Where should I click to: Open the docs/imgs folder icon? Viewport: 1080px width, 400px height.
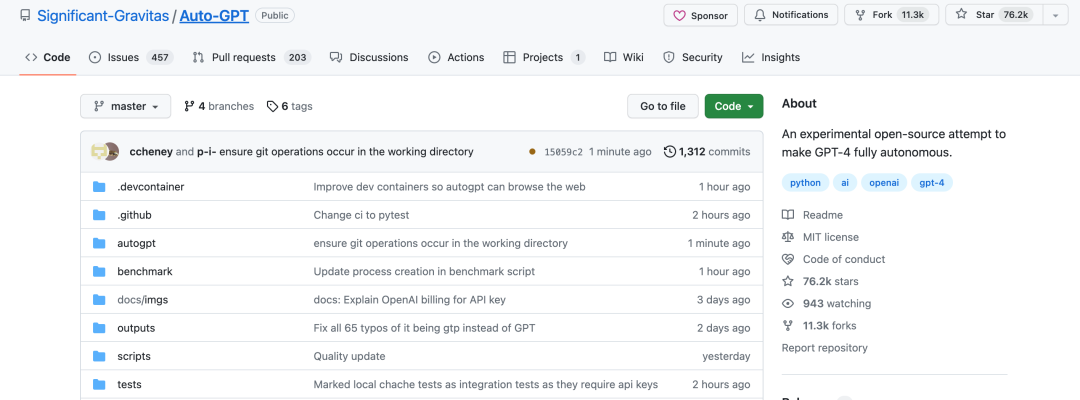[x=99, y=299]
